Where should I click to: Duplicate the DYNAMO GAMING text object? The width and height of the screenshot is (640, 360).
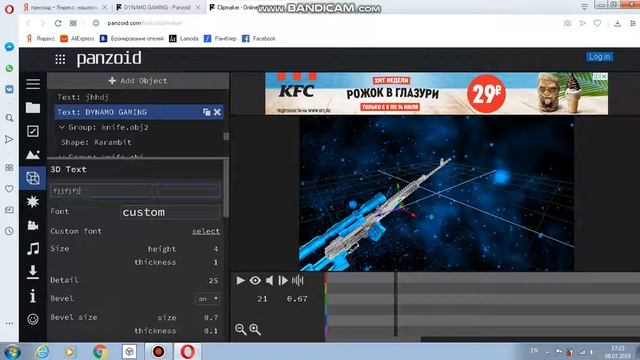pos(207,112)
